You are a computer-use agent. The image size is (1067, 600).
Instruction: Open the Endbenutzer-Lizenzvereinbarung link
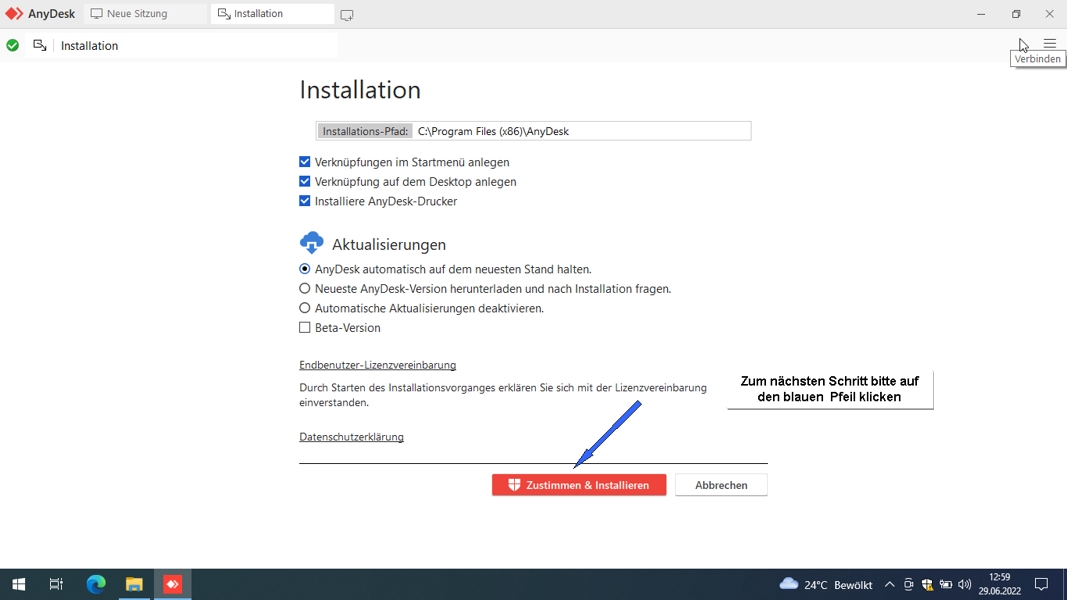pos(377,365)
